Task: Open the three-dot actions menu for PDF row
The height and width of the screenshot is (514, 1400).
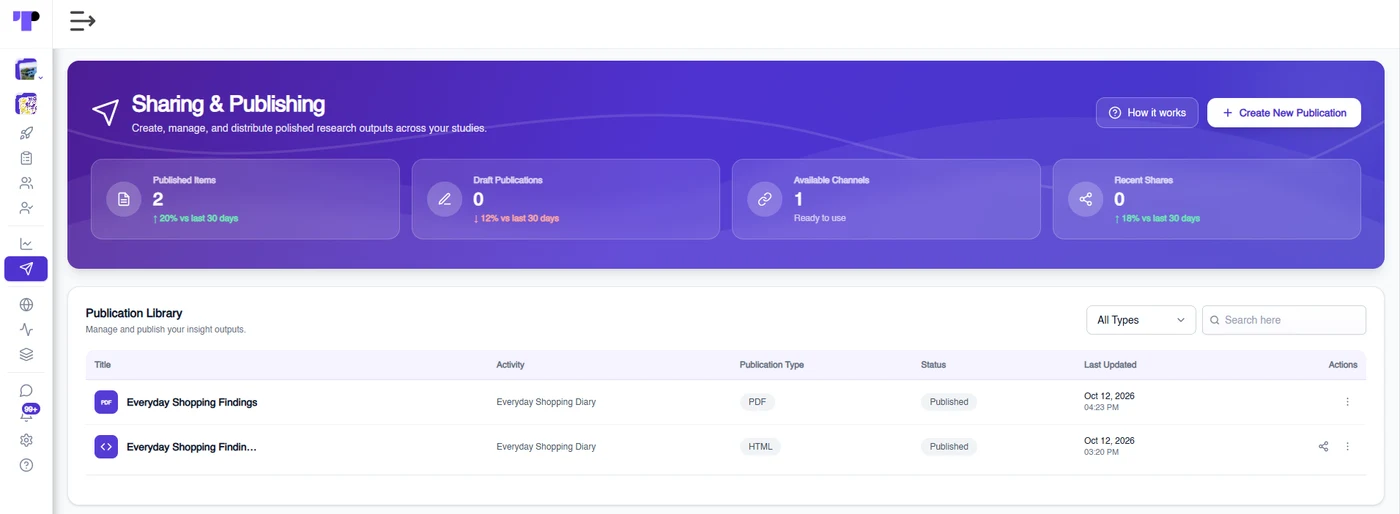Action: [1347, 402]
